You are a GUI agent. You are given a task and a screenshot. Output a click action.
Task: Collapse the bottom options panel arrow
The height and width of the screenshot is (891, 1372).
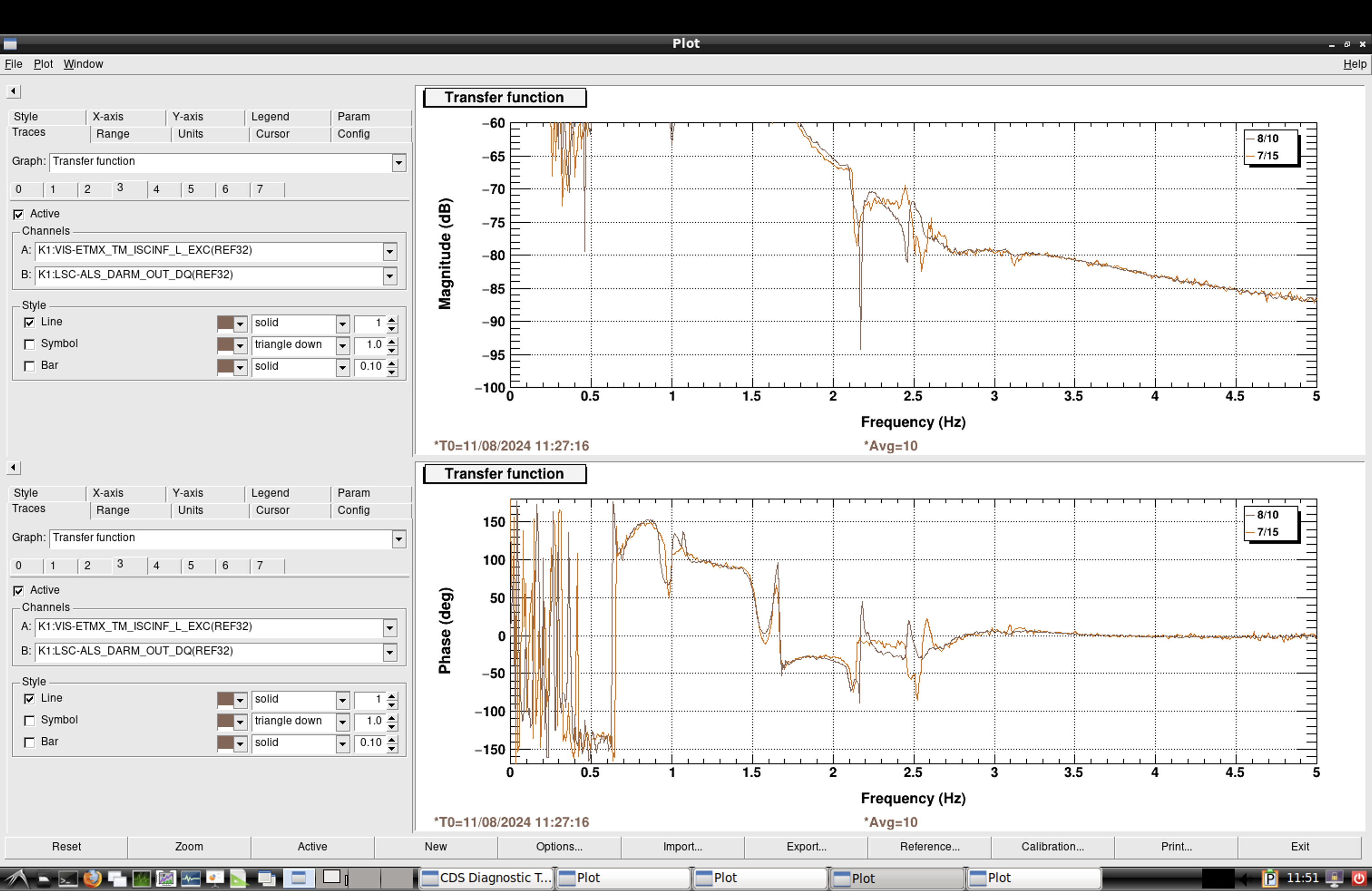point(13,467)
